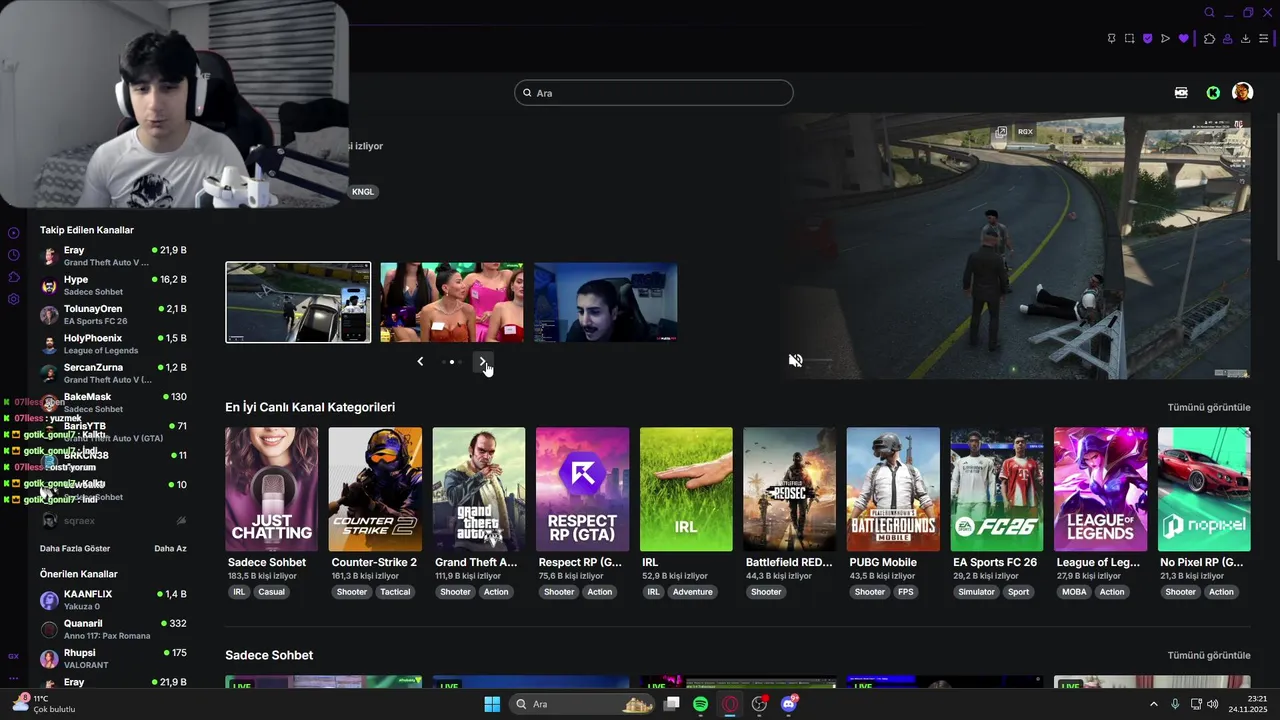Click GX sidebar three-dots more icon
This screenshot has width=1280, height=720.
[13, 678]
